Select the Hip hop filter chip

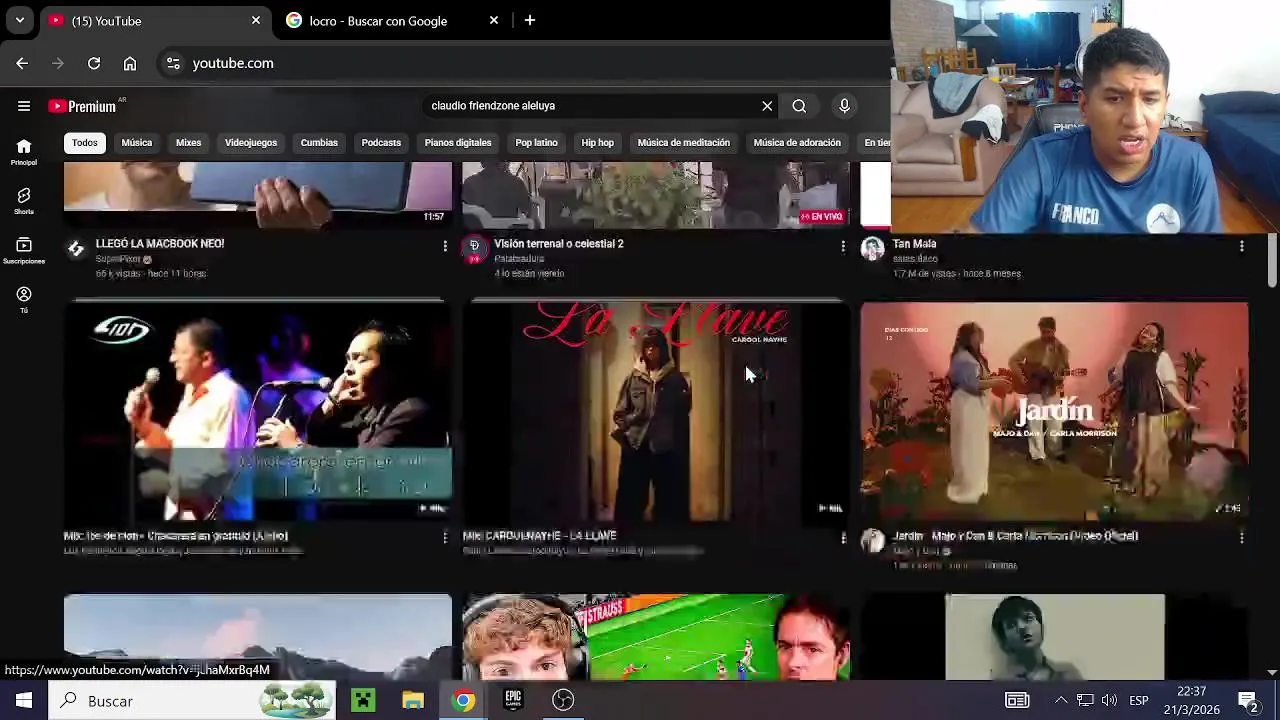598,142
